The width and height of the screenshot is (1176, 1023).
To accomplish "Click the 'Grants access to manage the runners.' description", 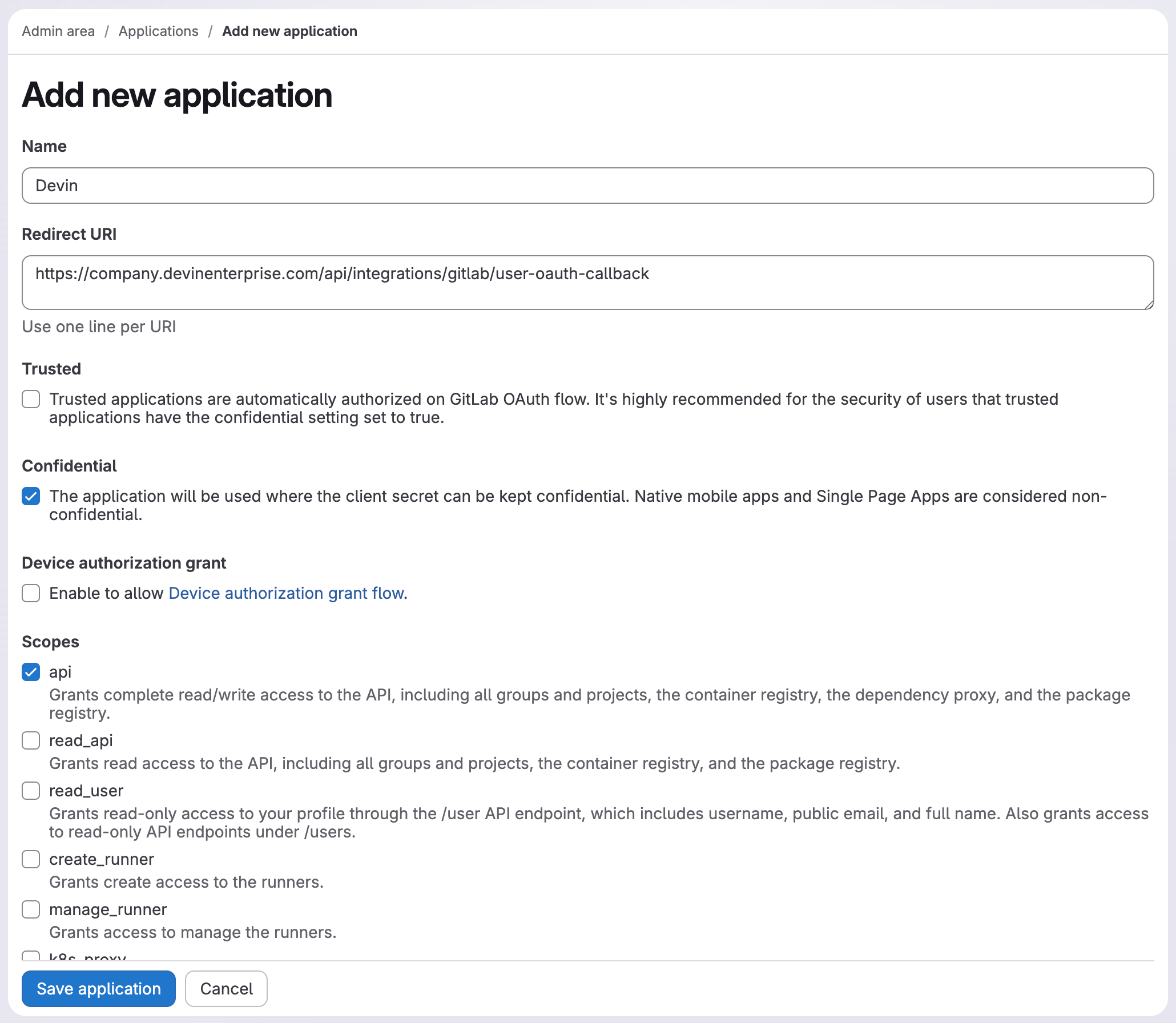I will [x=192, y=932].
